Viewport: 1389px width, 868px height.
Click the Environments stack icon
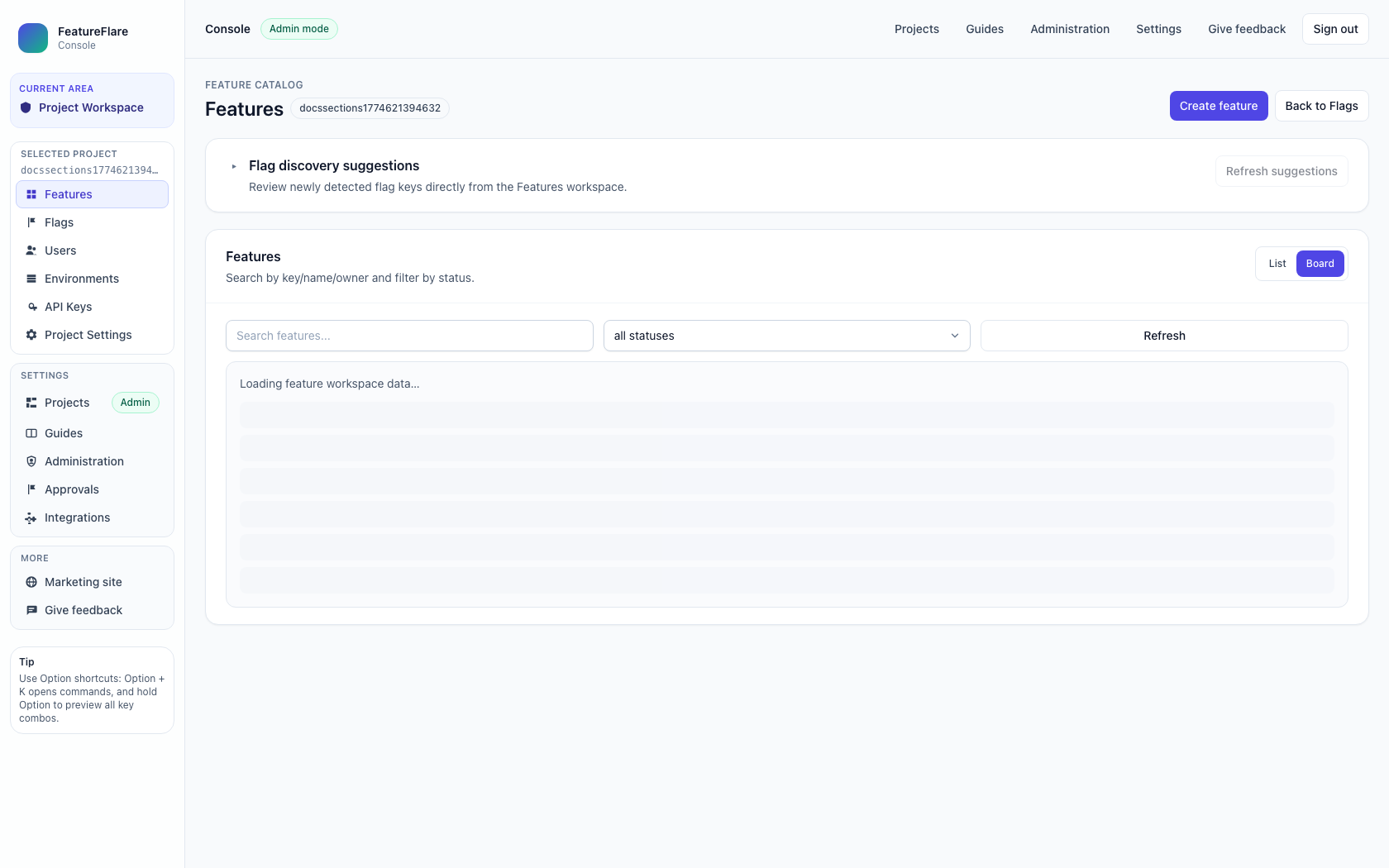[31, 279]
